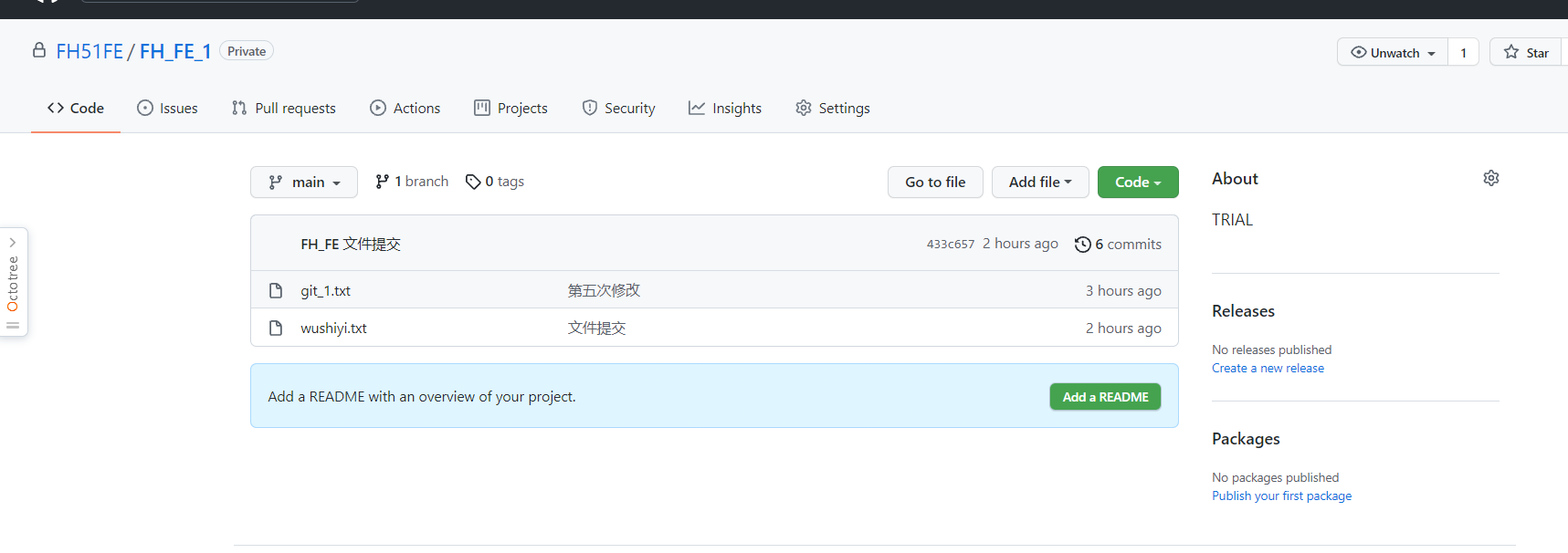Open the 6 commits history
The height and width of the screenshot is (553, 1568).
click(1118, 244)
